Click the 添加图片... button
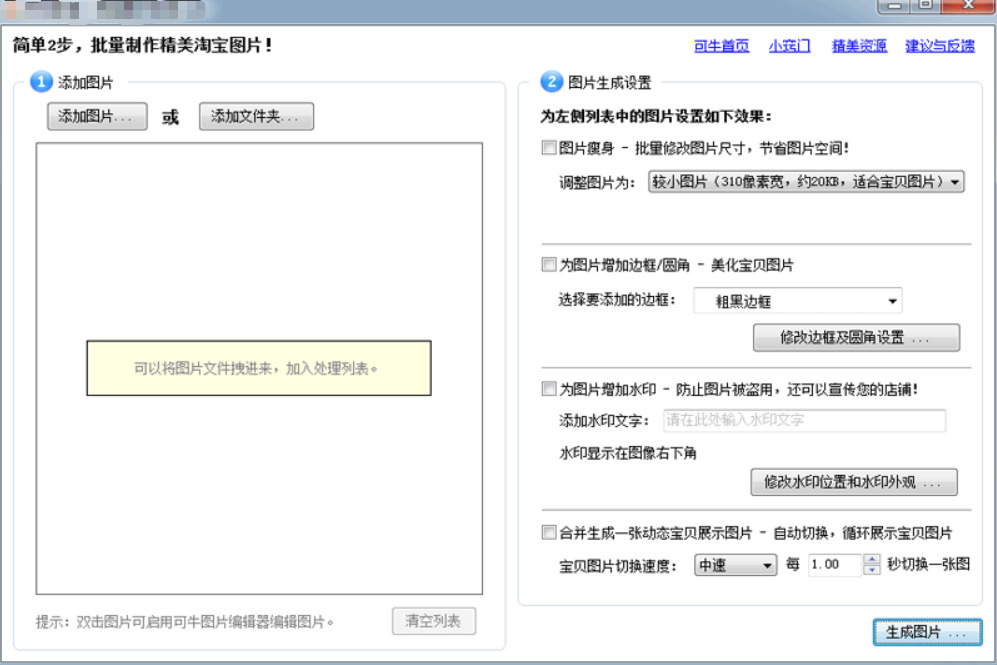This screenshot has height=665, width=997. click(x=97, y=116)
